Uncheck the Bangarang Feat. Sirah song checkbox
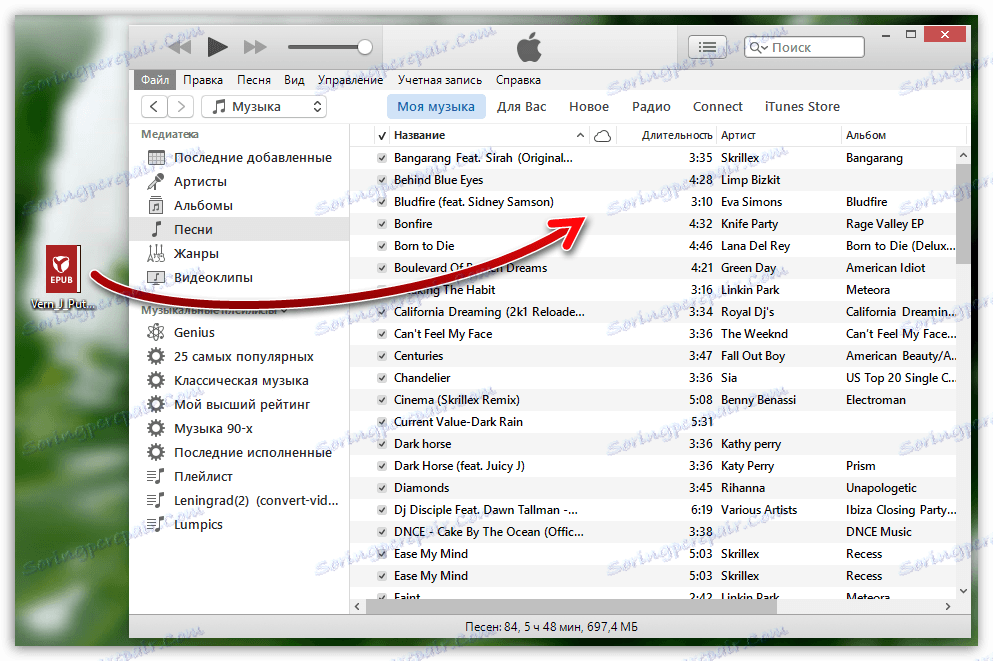Viewport: 993px width, 661px height. [382, 158]
